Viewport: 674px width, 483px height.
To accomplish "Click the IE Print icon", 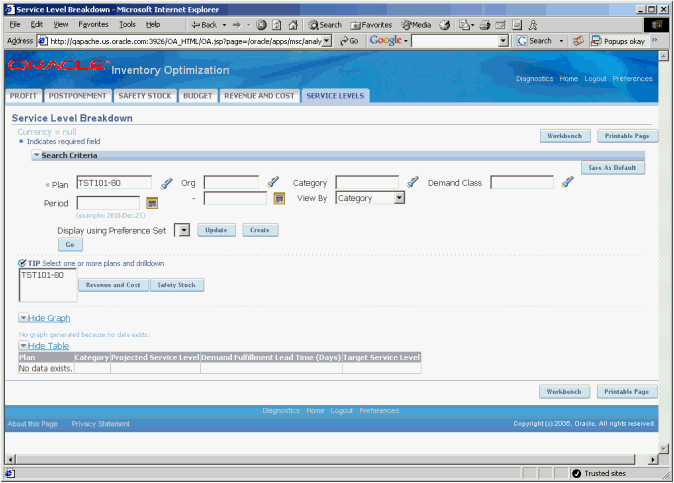I will (x=485, y=25).
